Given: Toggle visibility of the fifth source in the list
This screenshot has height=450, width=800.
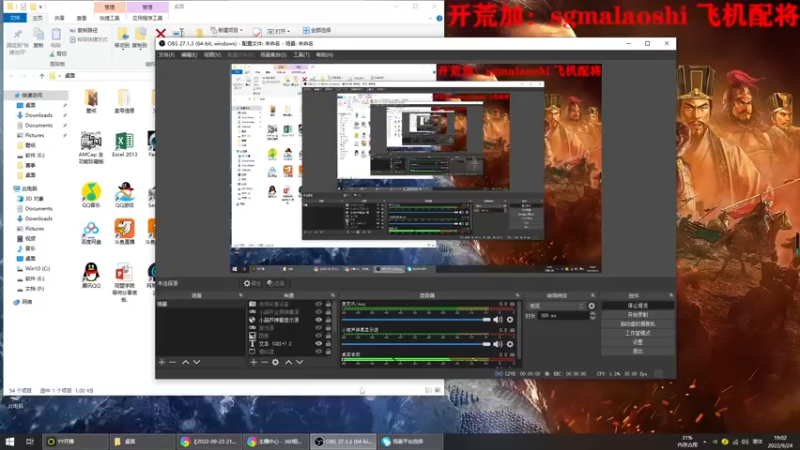Looking at the screenshot, I should pos(319,336).
